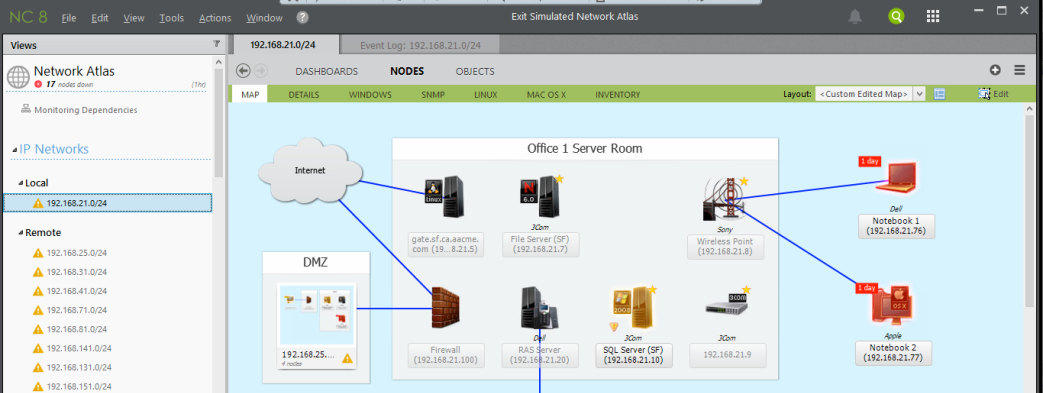Select the Notebook 2 Apple icon
1043x393 pixels.
(x=891, y=305)
